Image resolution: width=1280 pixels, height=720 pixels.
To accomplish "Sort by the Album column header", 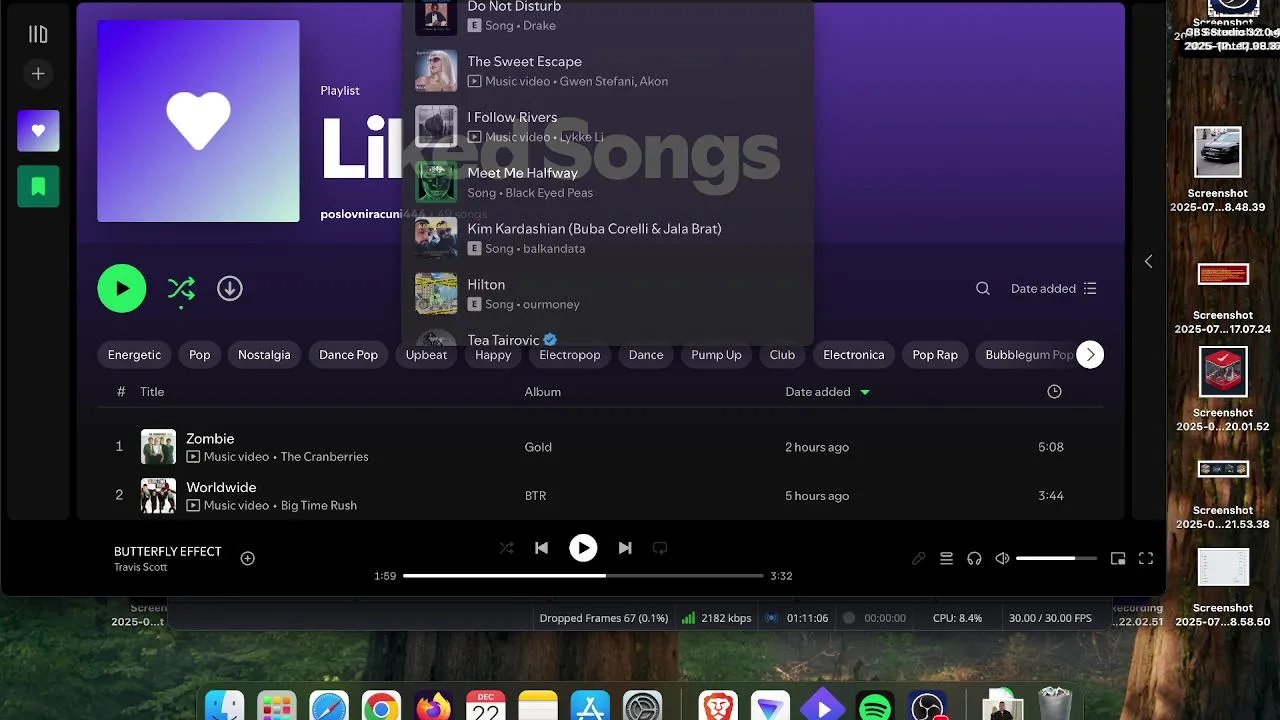I will 543,392.
